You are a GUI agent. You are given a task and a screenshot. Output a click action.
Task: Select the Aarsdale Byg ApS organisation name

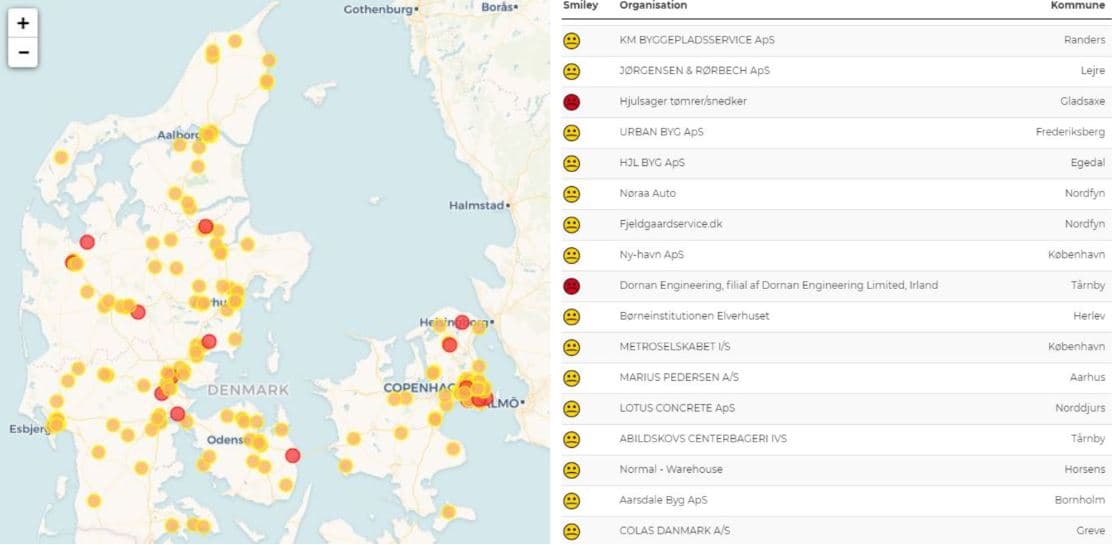pos(663,500)
